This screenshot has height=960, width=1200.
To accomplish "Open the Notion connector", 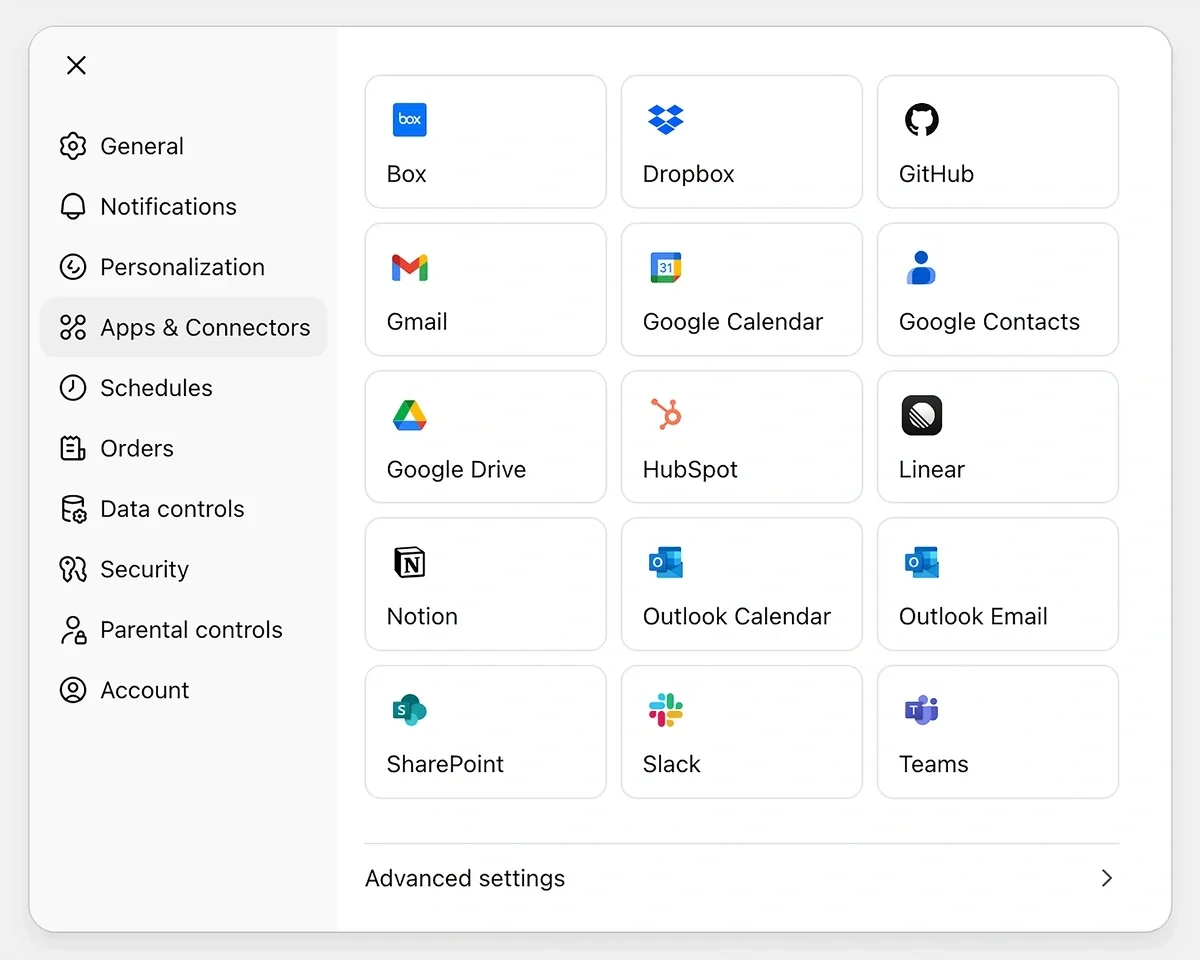I will (485, 584).
